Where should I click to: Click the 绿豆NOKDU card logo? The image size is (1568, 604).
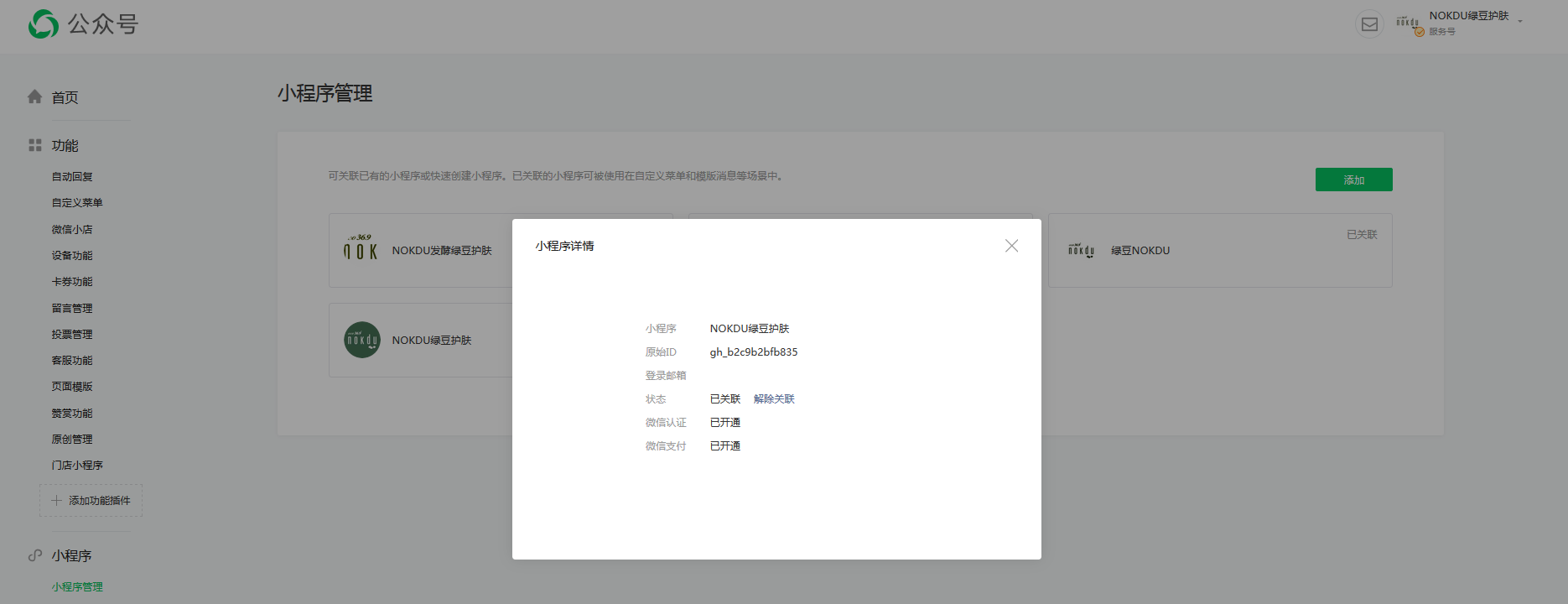tap(1081, 250)
